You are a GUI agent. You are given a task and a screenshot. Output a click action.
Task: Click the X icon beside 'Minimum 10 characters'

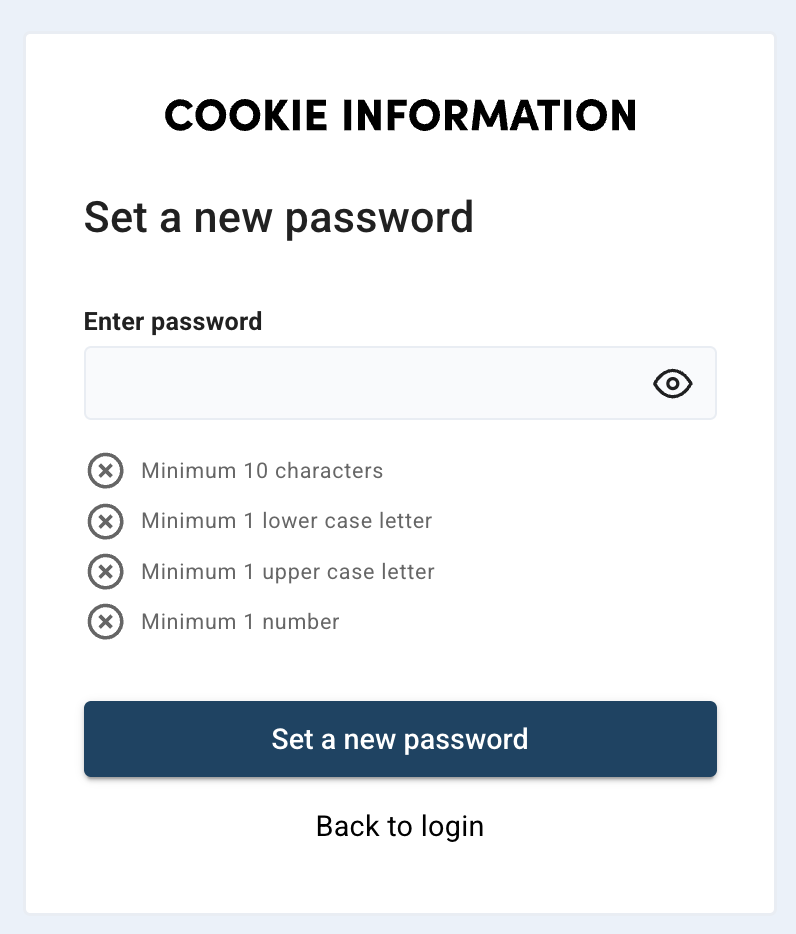(x=105, y=471)
